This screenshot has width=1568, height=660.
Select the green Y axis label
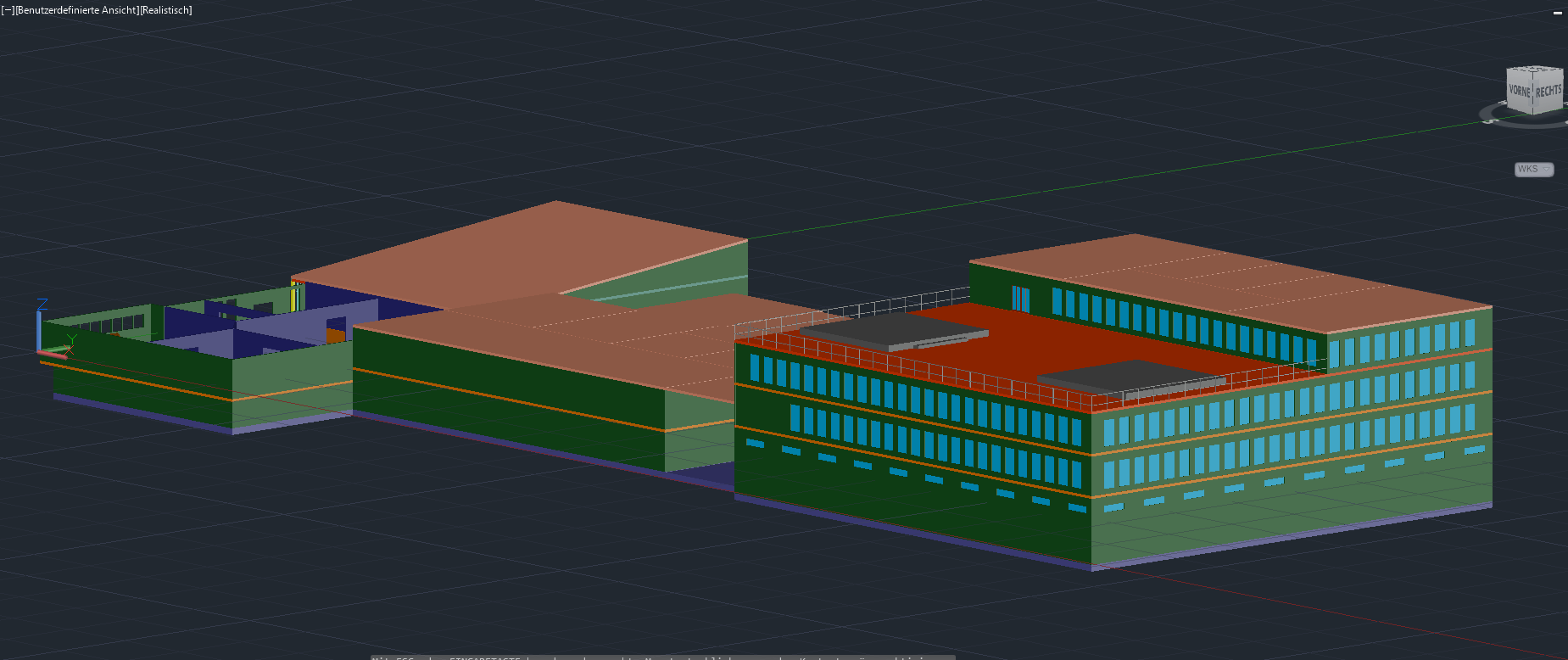click(72, 339)
